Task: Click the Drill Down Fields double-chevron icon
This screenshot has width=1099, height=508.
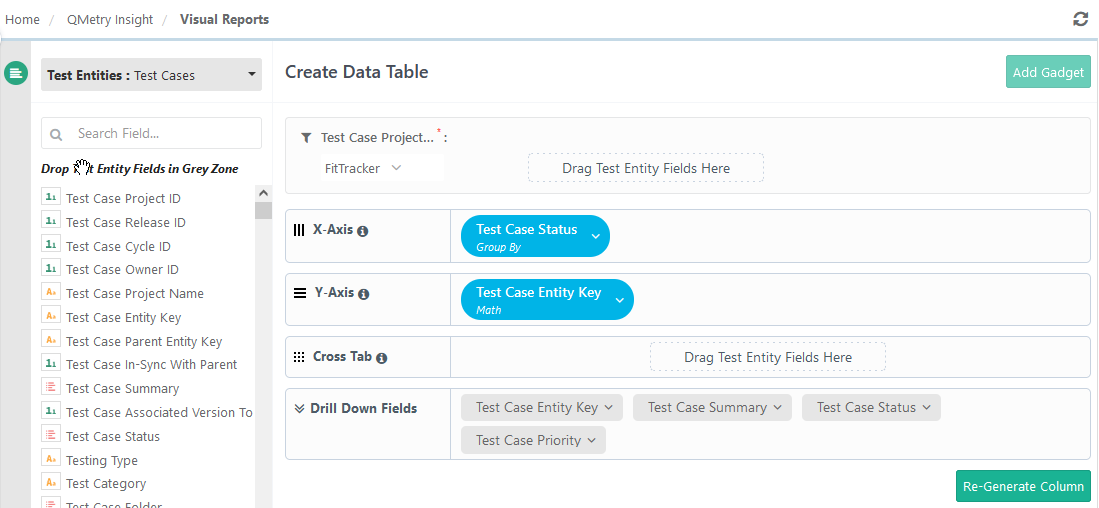Action: pyautogui.click(x=299, y=408)
